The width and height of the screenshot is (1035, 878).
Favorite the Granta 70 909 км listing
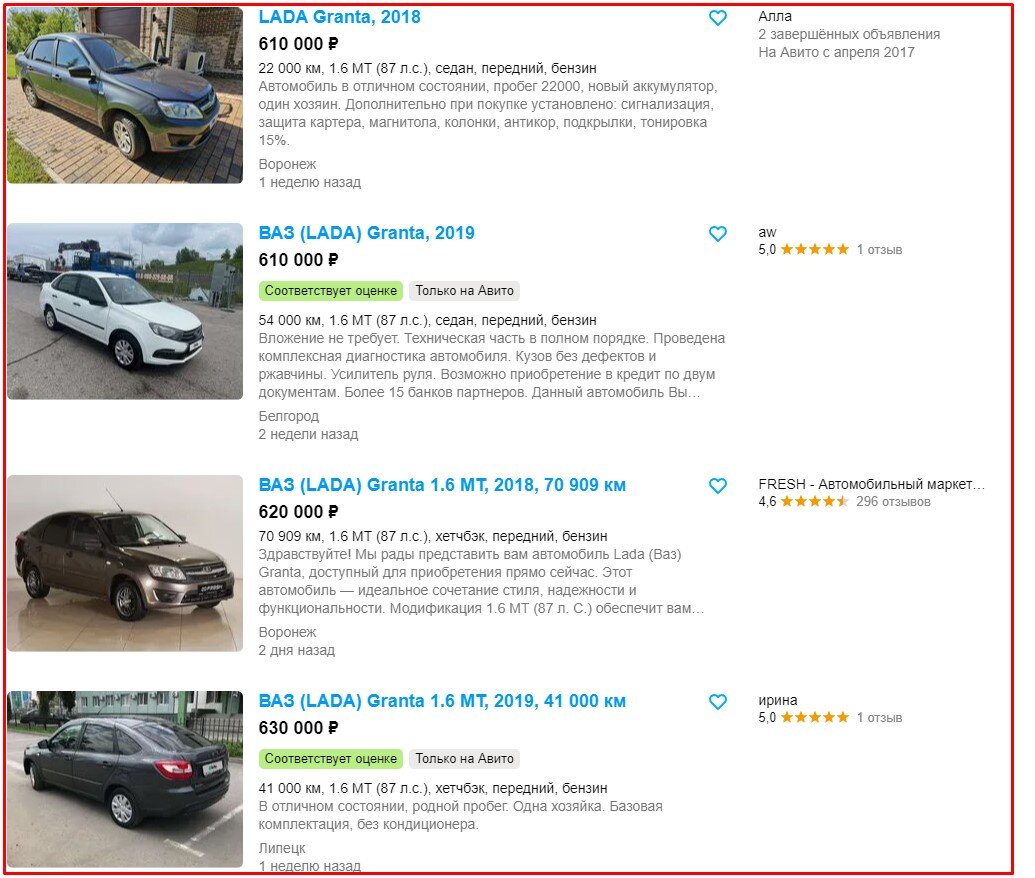(x=718, y=486)
